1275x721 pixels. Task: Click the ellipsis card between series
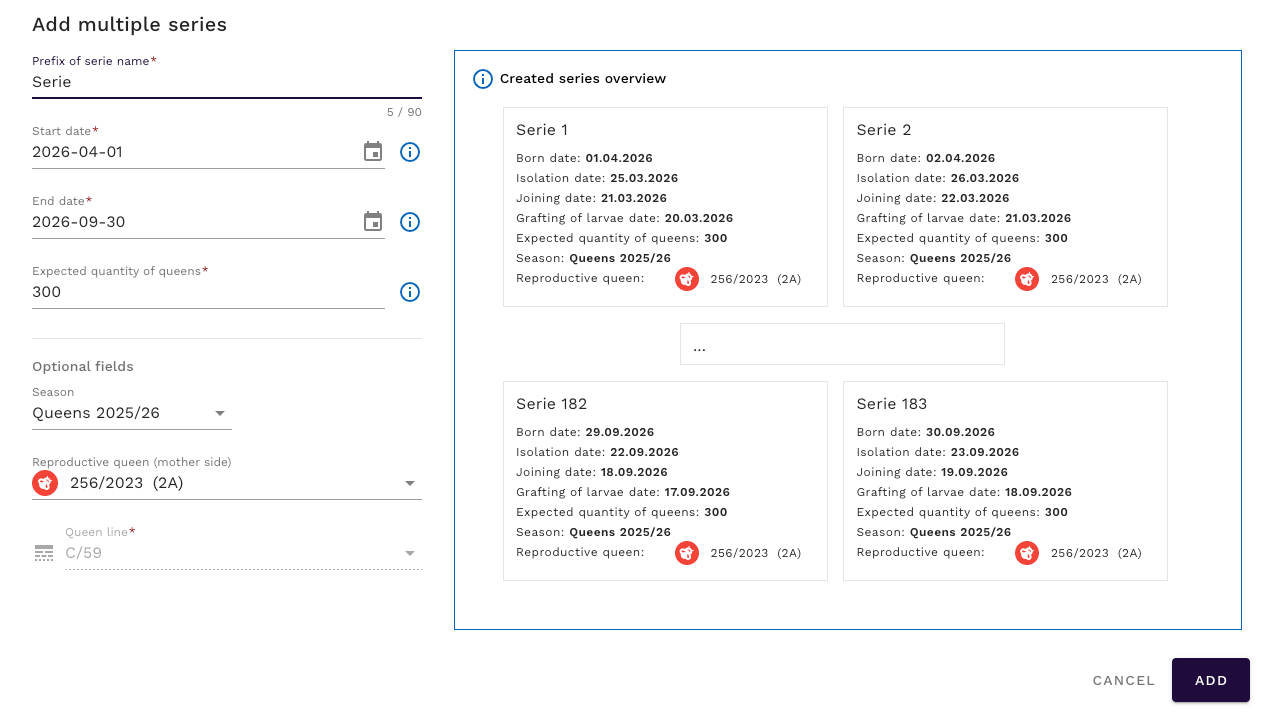click(x=842, y=344)
